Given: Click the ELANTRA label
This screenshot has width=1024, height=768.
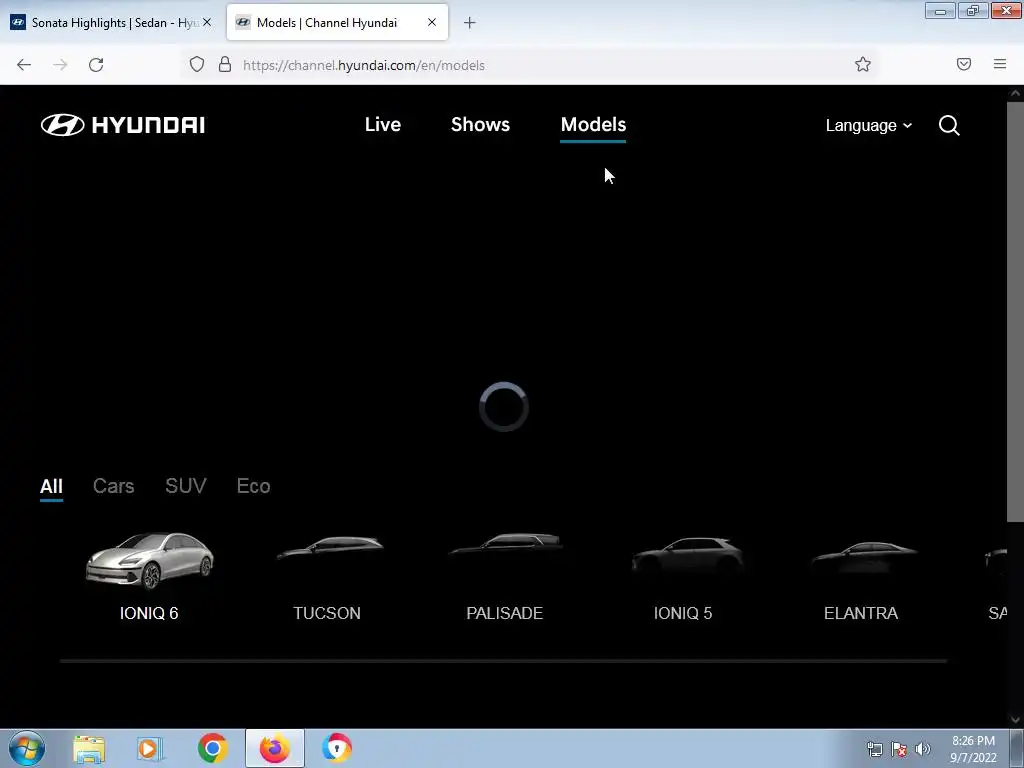Looking at the screenshot, I should point(861,613).
